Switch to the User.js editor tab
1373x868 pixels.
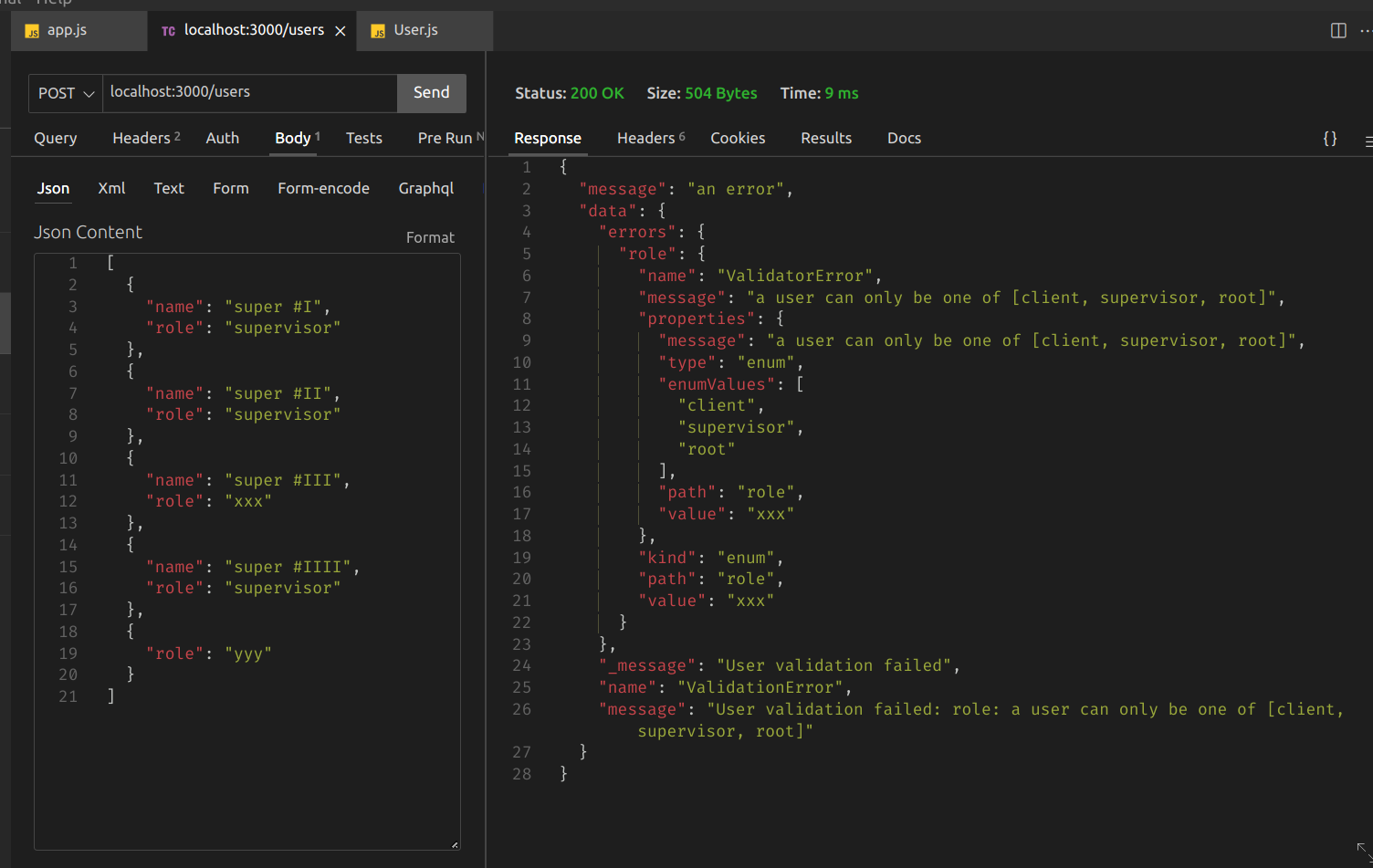click(425, 30)
